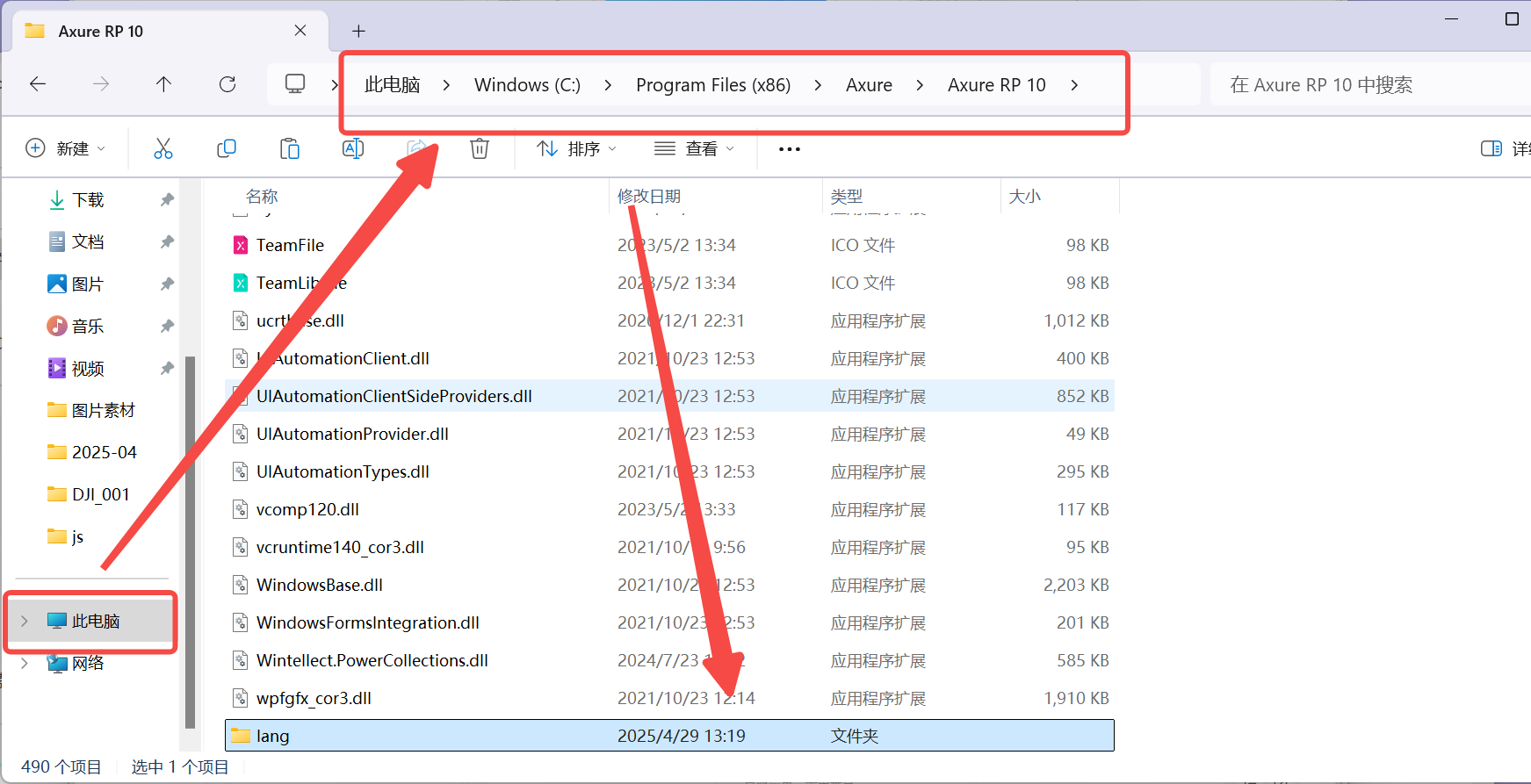The height and width of the screenshot is (784, 1531).
Task: Unpin 图片 using its pin icon
Action: pos(167,284)
